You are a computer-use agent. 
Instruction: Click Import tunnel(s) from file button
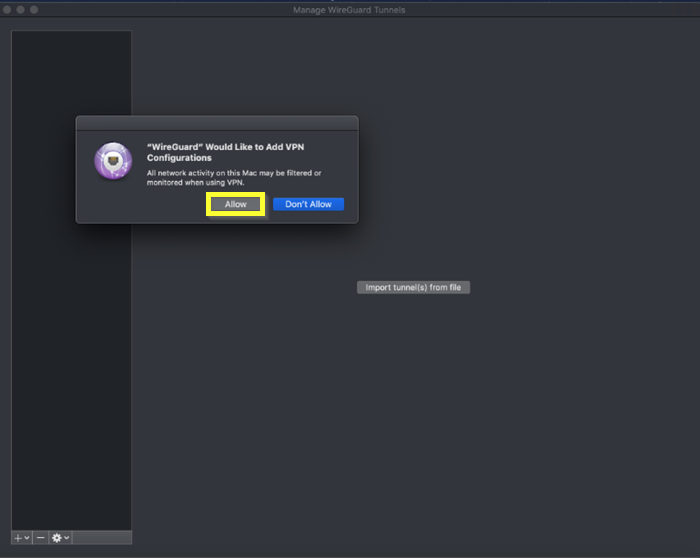[x=413, y=287]
